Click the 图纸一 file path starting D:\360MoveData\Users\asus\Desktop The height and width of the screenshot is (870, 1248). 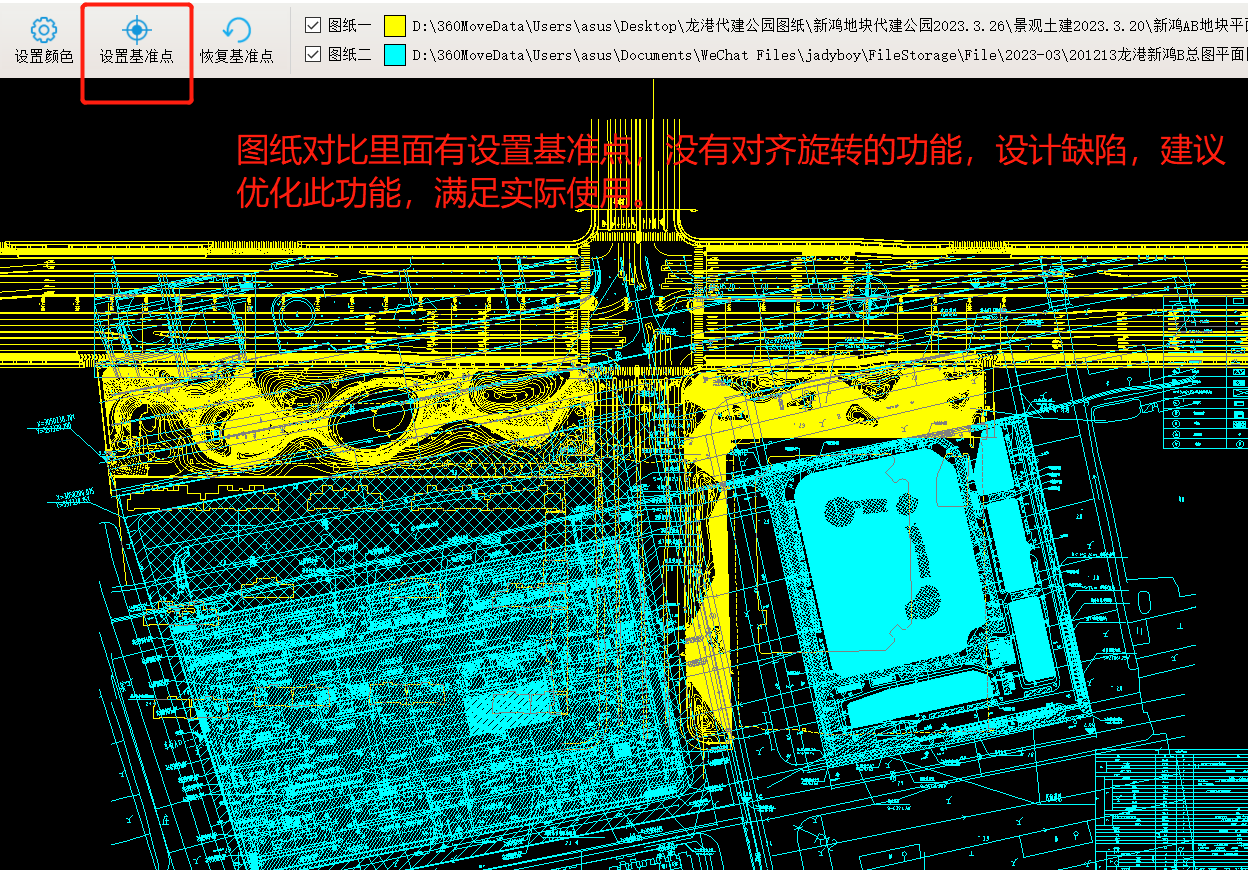[829, 25]
